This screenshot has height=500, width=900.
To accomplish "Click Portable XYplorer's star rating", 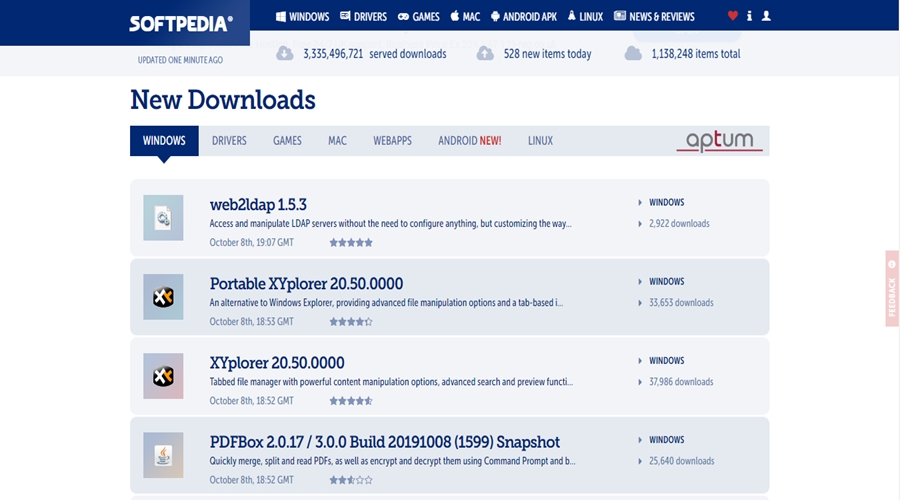I will pyautogui.click(x=351, y=321).
